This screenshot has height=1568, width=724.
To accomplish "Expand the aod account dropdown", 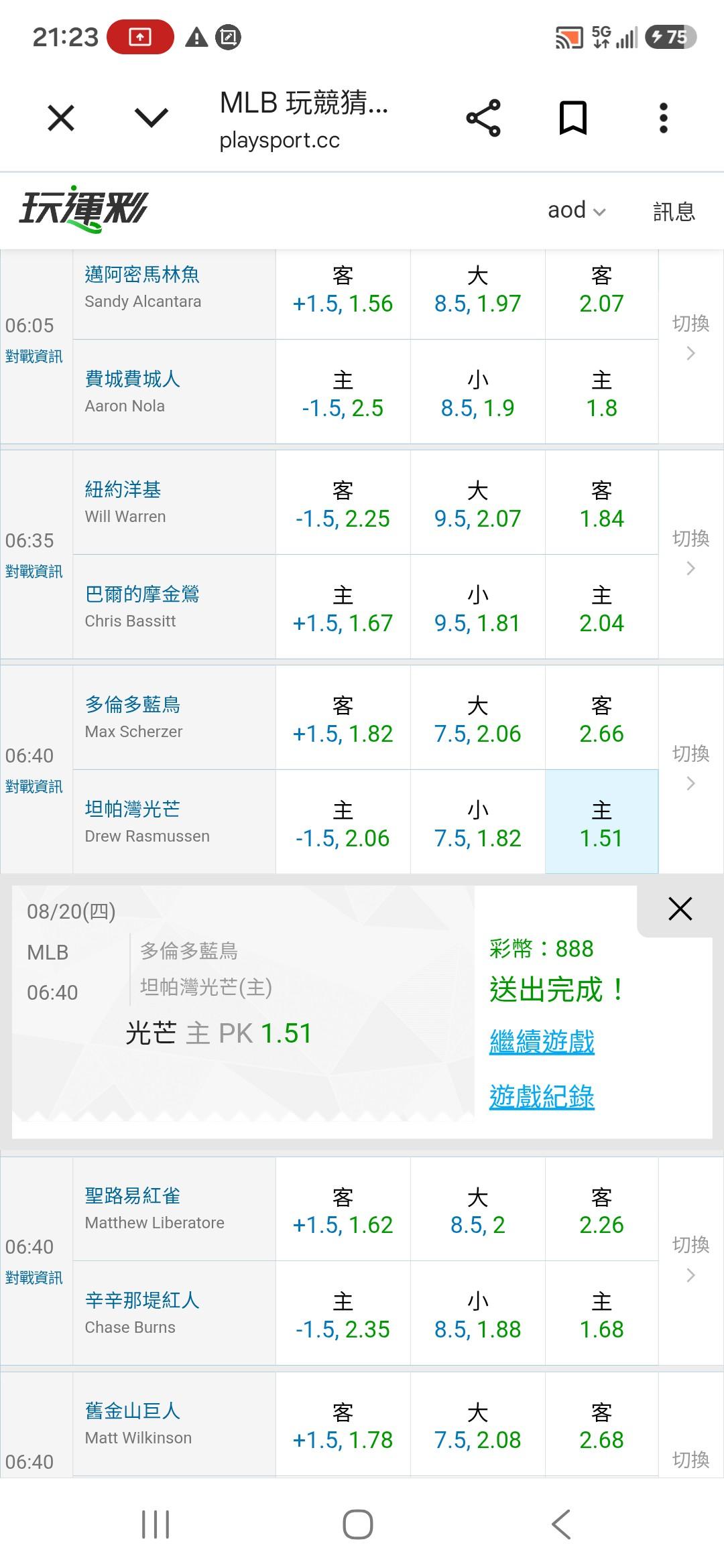I will [577, 210].
